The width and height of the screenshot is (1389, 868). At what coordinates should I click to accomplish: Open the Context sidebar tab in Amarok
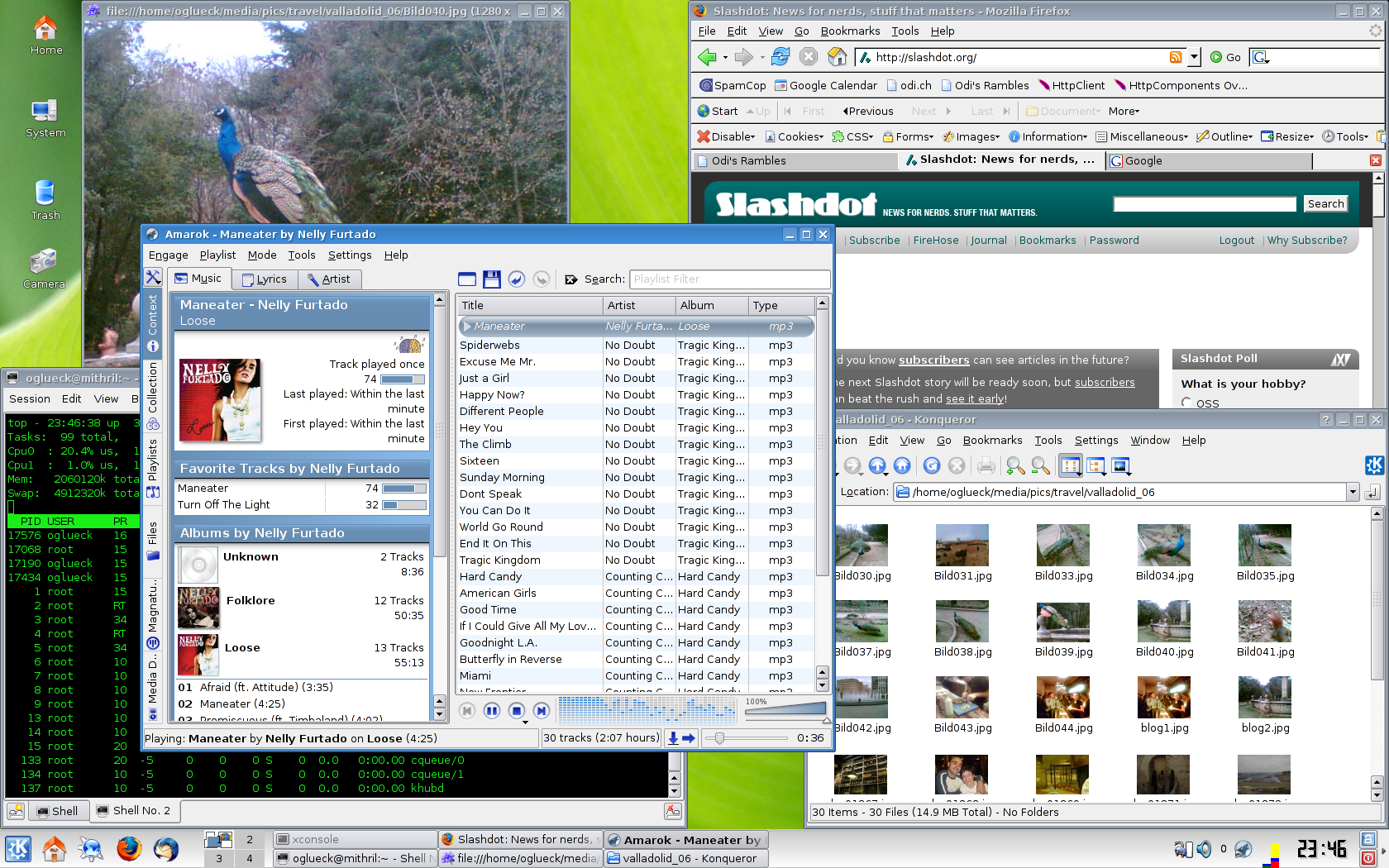(x=153, y=322)
